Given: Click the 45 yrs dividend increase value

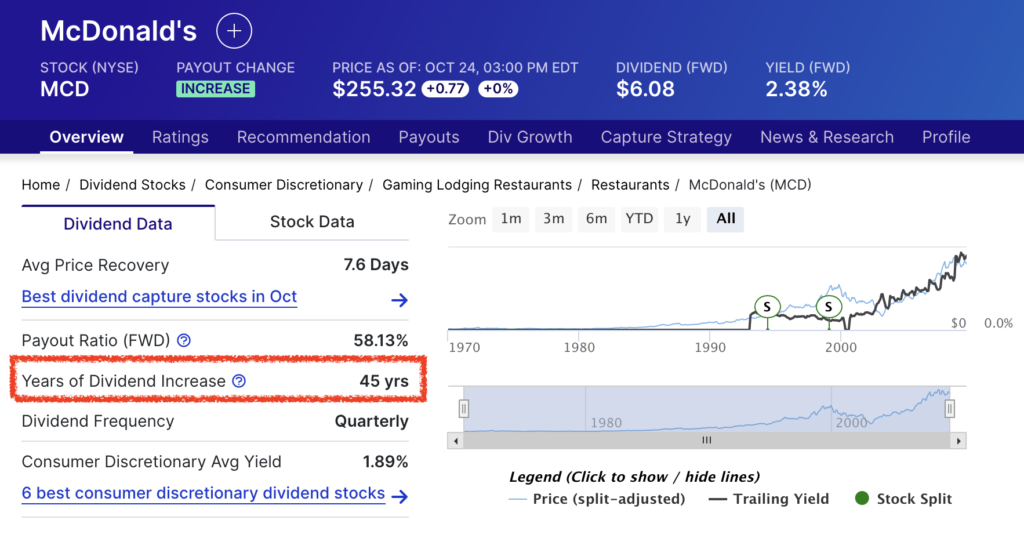Looking at the screenshot, I should [384, 381].
